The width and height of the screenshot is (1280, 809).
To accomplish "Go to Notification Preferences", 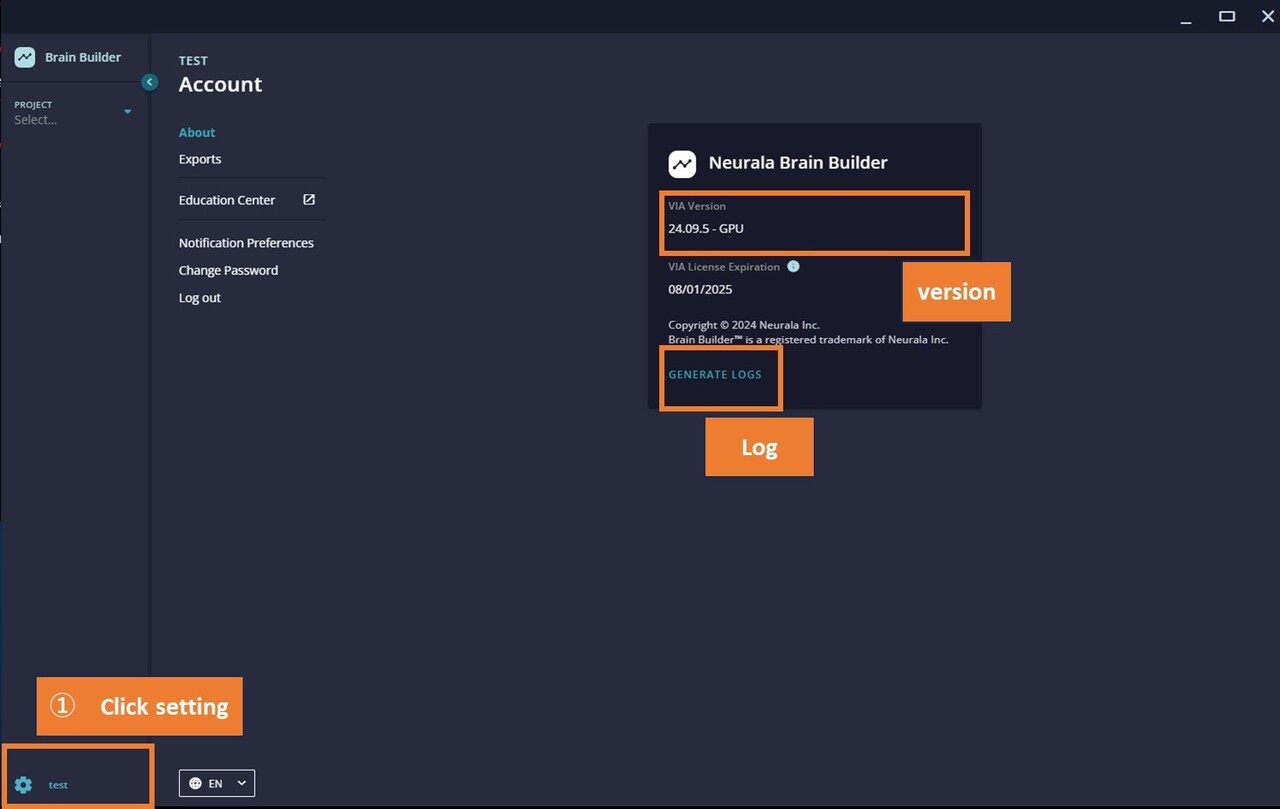I will [x=246, y=243].
